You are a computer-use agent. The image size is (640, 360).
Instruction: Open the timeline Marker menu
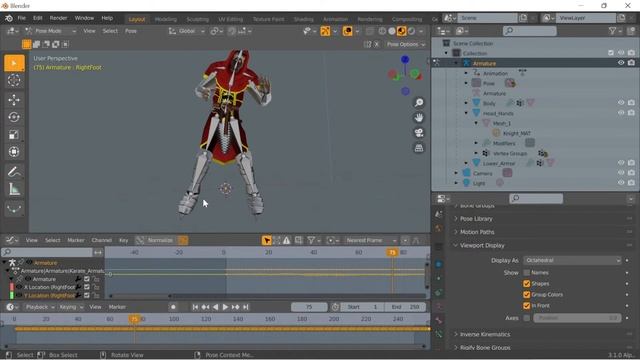click(x=117, y=307)
